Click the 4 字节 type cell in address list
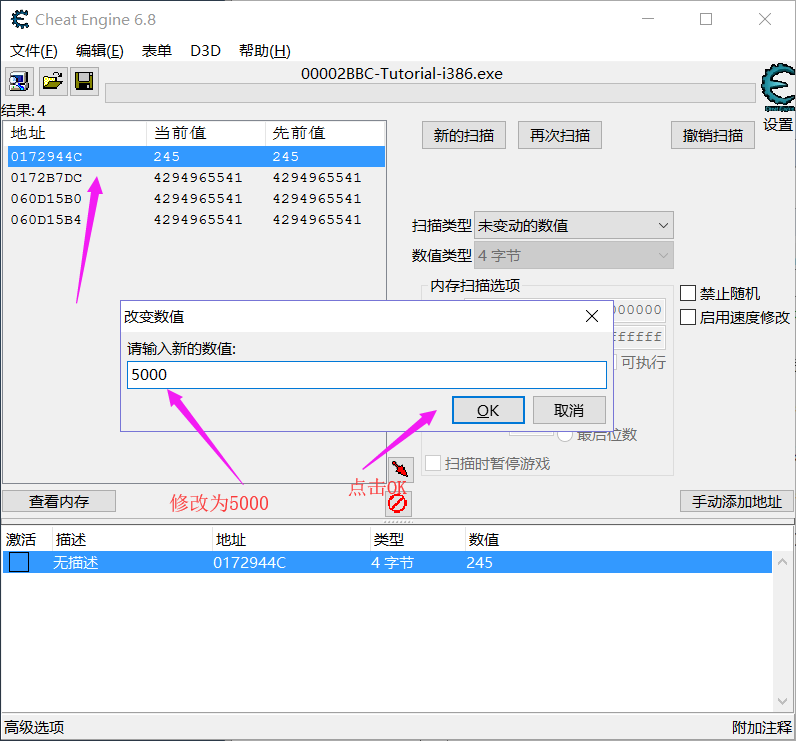Screen dimensions: 796x741 click(x=392, y=562)
